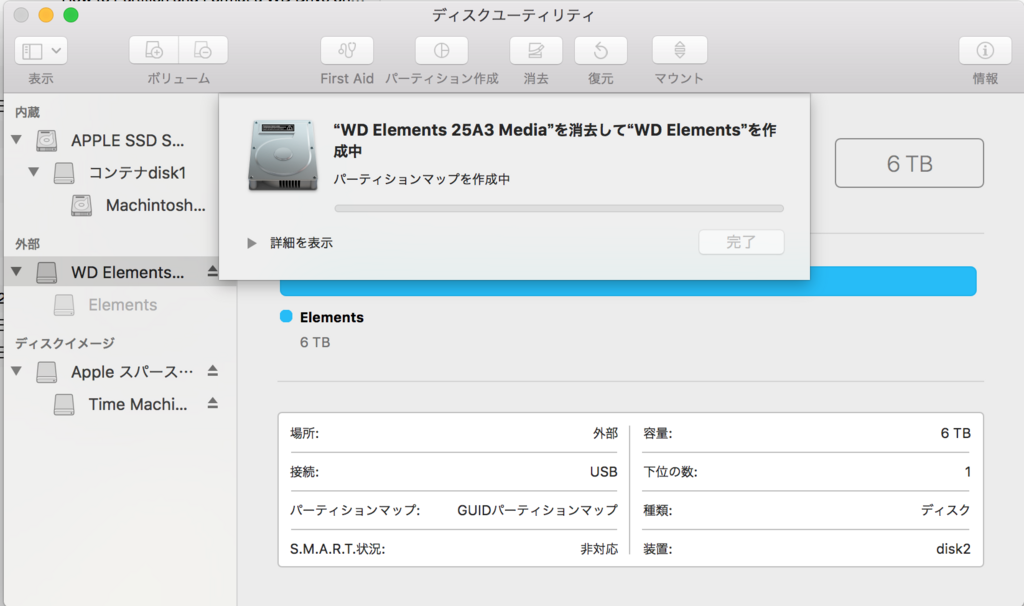Viewport: 1024px width, 606px height.
Task: Click the 外部 sidebar section header
Action: pos(27,244)
